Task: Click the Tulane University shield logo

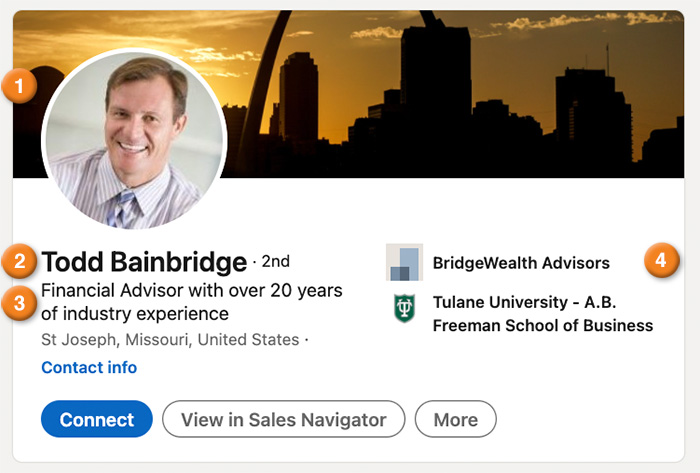Action: 404,310
